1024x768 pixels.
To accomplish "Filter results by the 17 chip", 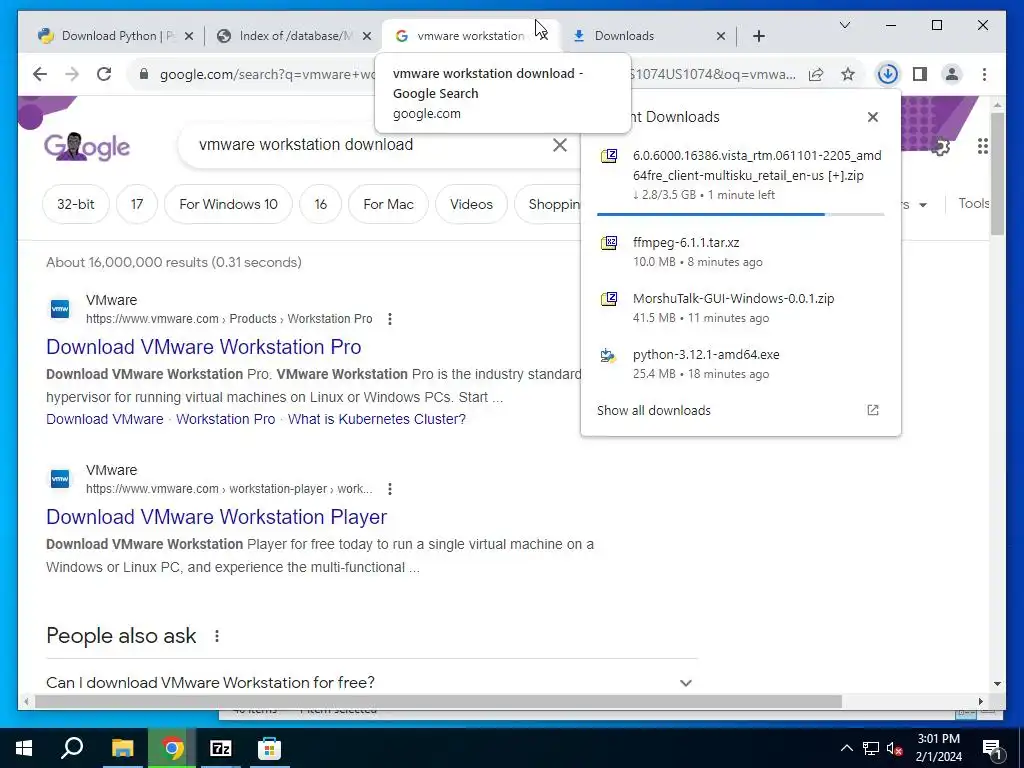I will [x=136, y=204].
